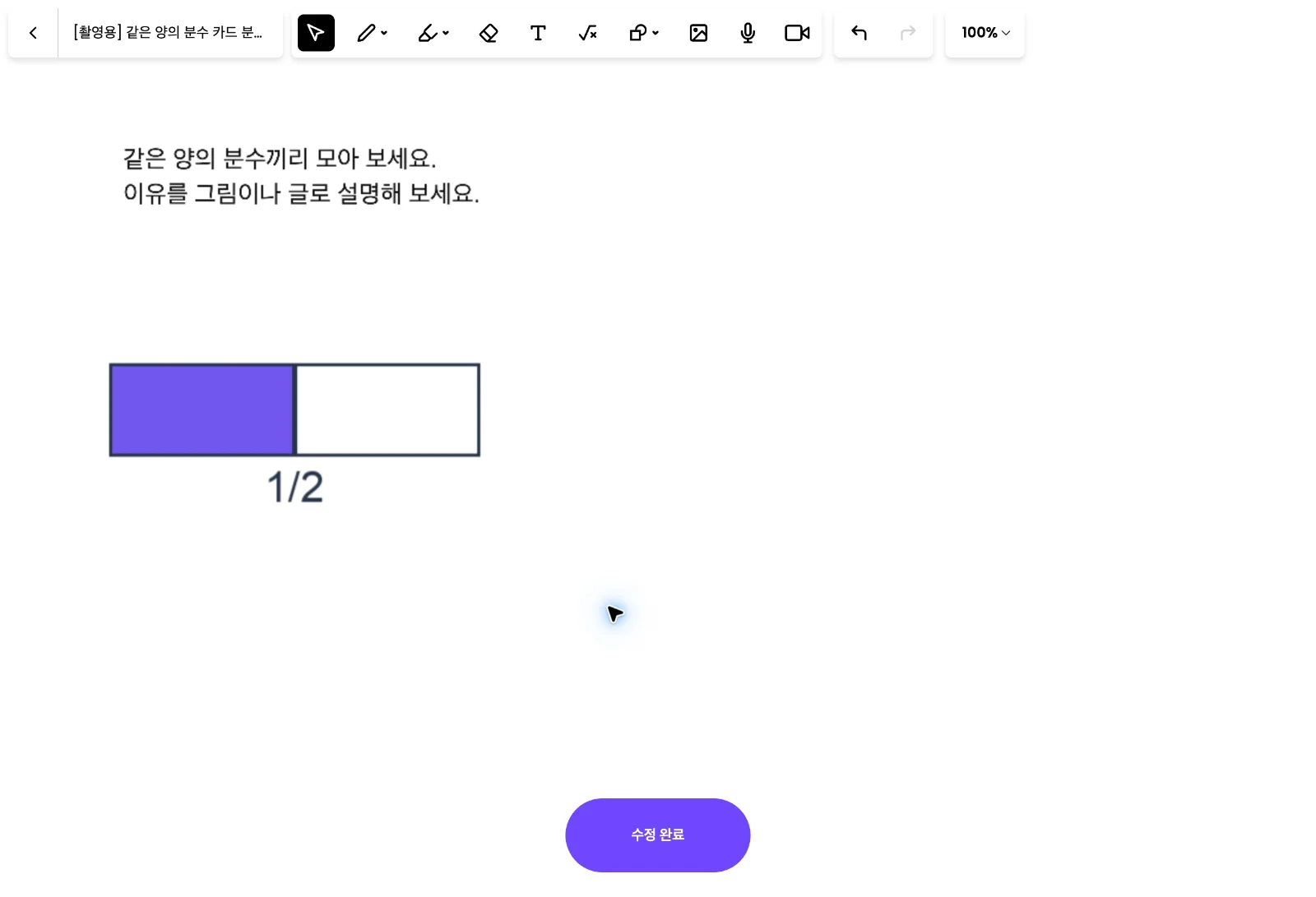Open the pen tool options dropdown arrow
The image size is (1316, 897).
tap(384, 33)
